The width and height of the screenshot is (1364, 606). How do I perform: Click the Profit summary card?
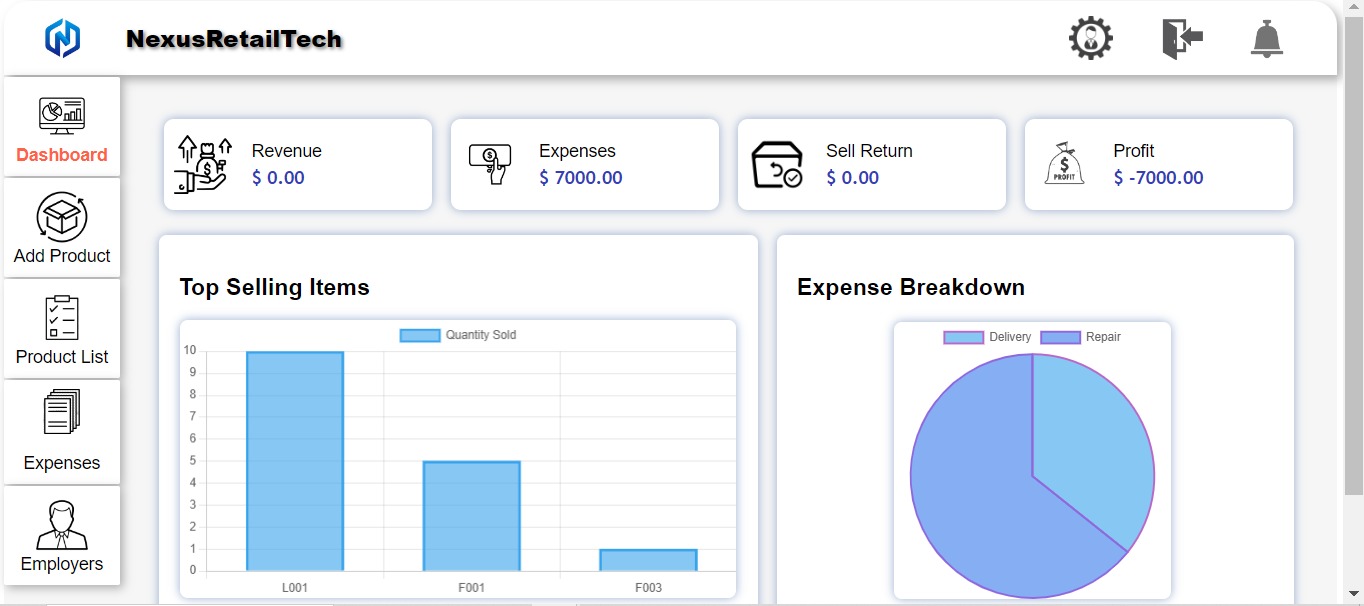point(1158,164)
